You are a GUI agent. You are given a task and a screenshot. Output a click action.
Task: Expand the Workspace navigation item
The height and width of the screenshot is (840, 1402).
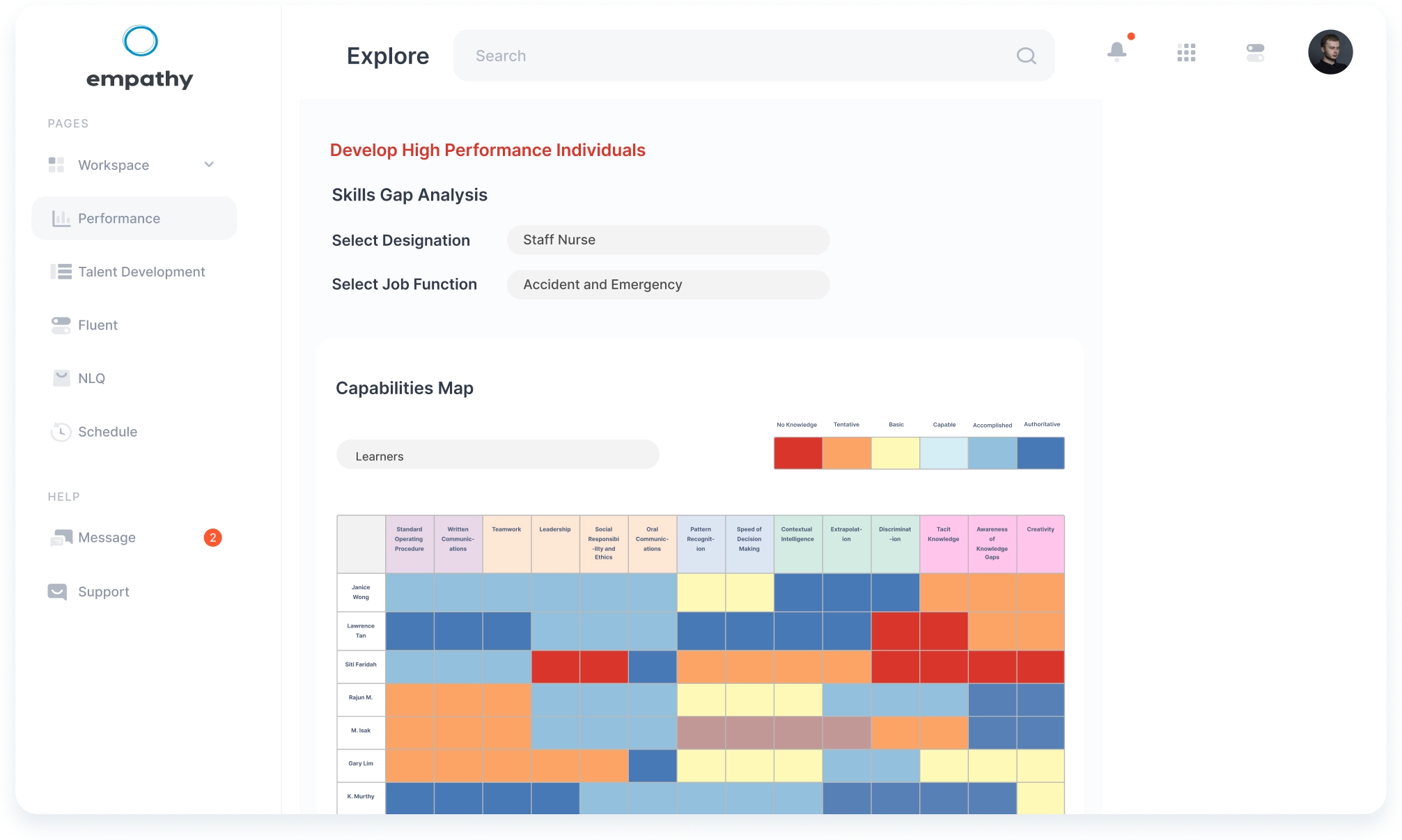[209, 164]
